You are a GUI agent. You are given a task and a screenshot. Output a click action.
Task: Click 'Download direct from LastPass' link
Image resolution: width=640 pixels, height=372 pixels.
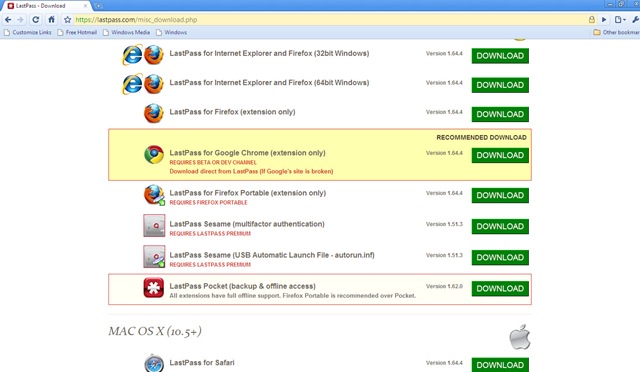point(251,172)
